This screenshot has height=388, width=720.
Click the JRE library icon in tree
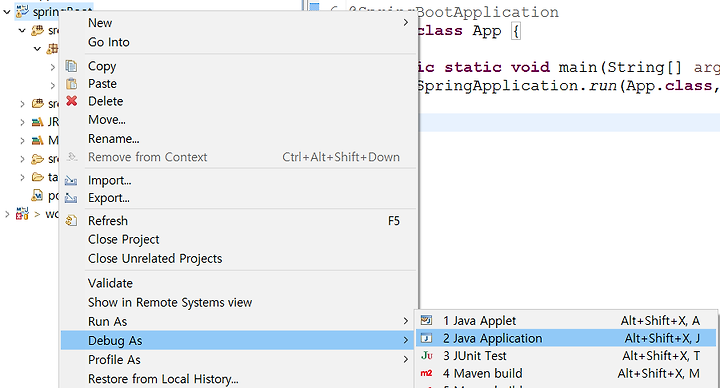click(x=38, y=122)
